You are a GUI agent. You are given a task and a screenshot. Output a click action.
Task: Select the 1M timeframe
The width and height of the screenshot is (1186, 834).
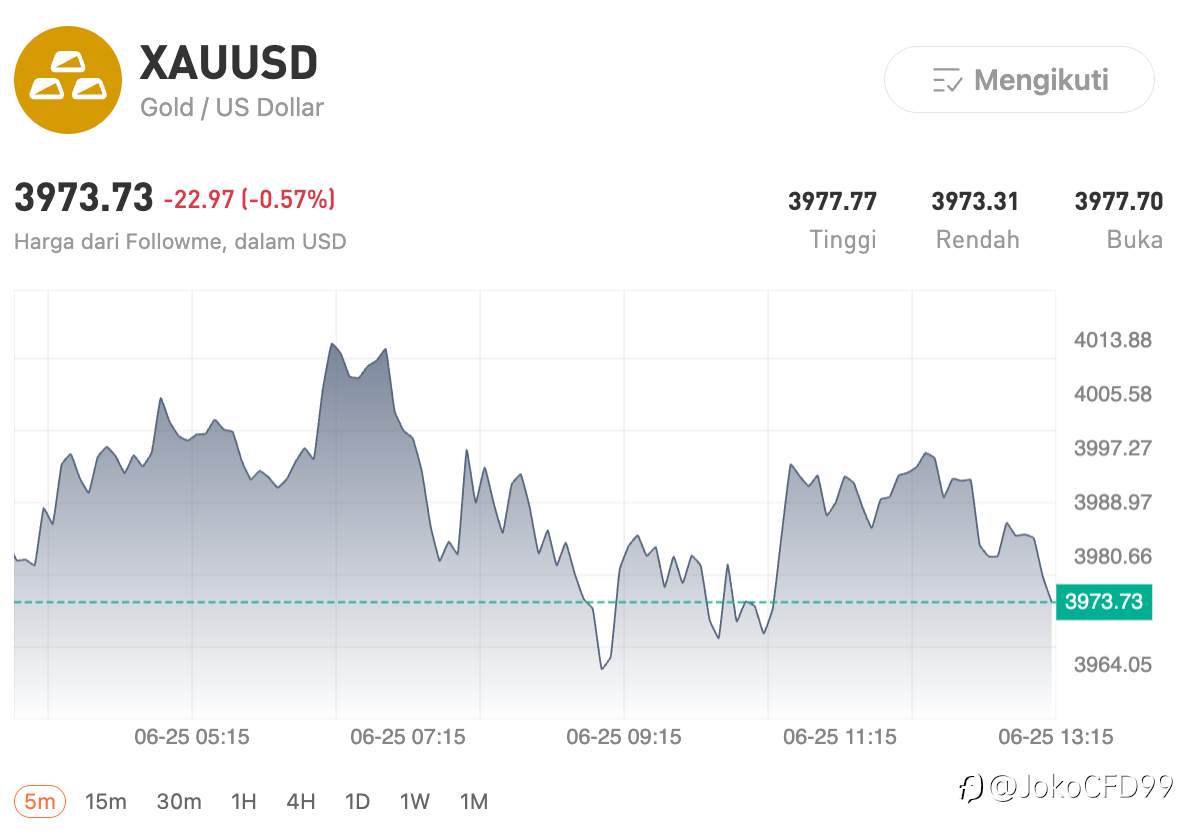[x=474, y=801]
